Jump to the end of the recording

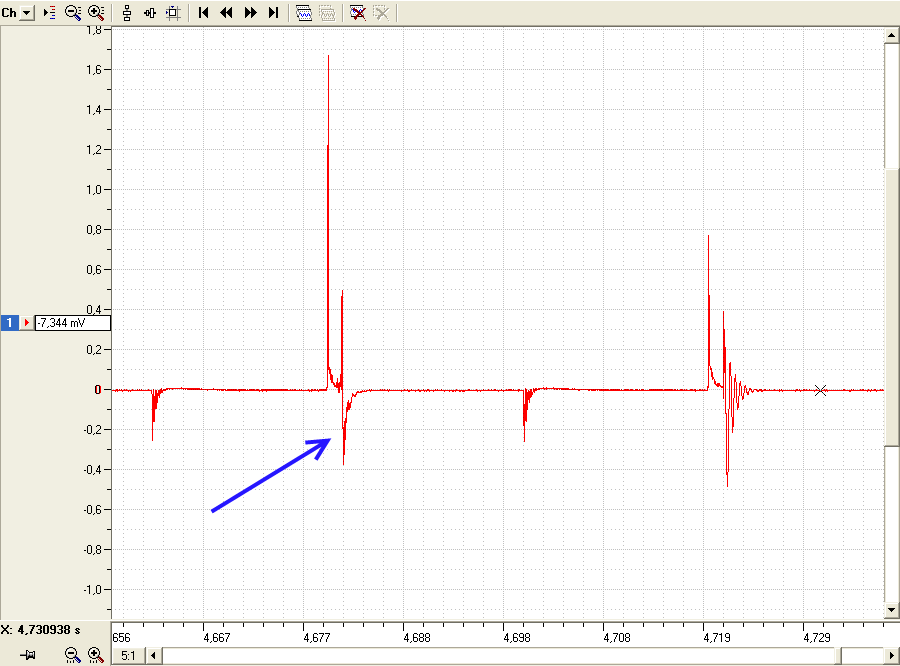coord(273,13)
